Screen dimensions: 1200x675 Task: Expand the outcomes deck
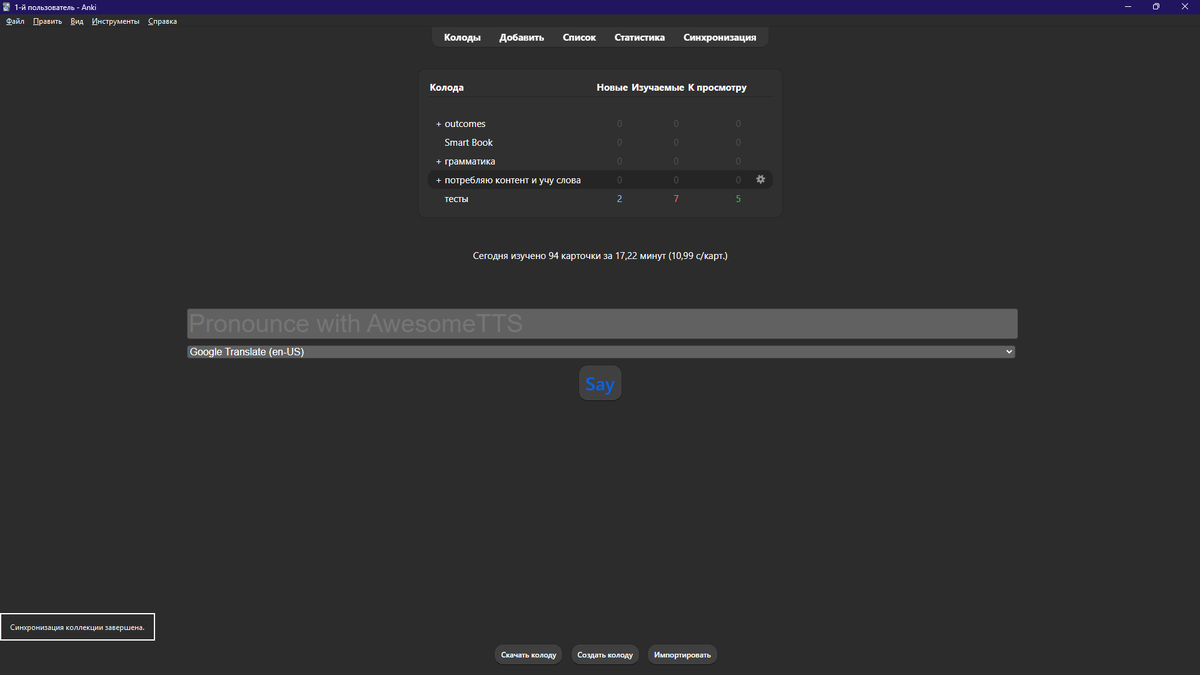point(438,124)
